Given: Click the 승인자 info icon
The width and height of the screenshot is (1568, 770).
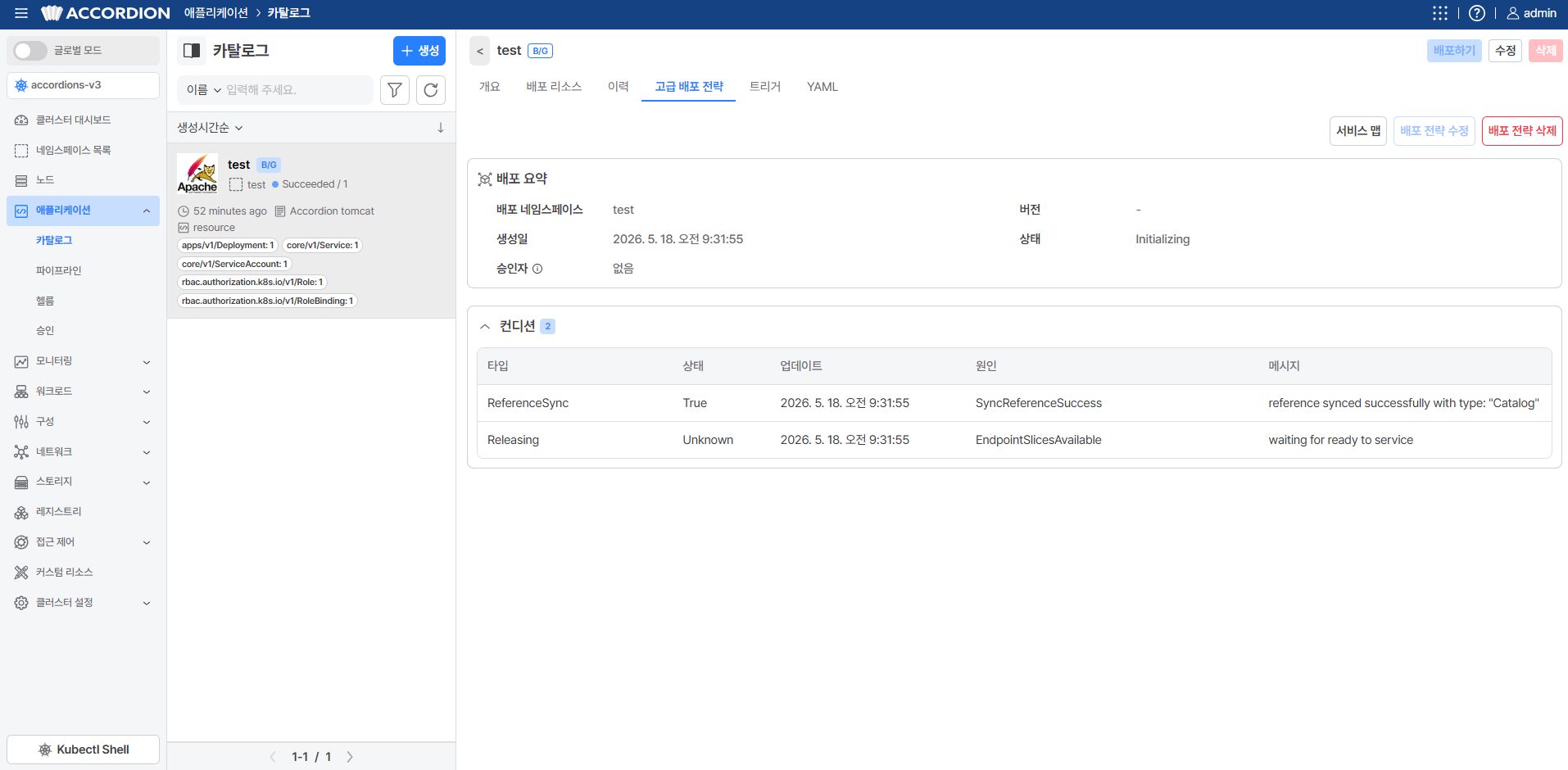Looking at the screenshot, I should (537, 269).
